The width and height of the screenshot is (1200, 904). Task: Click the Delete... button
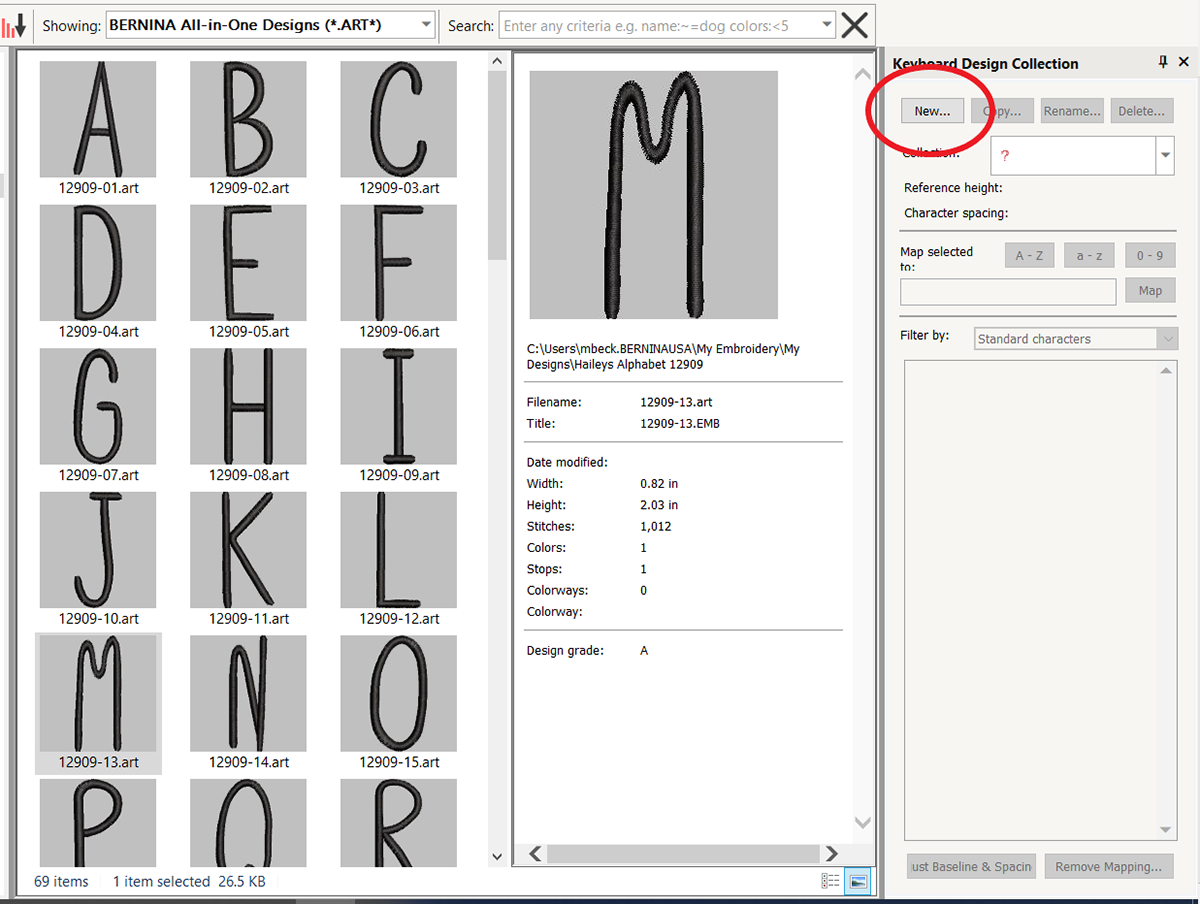1141,111
